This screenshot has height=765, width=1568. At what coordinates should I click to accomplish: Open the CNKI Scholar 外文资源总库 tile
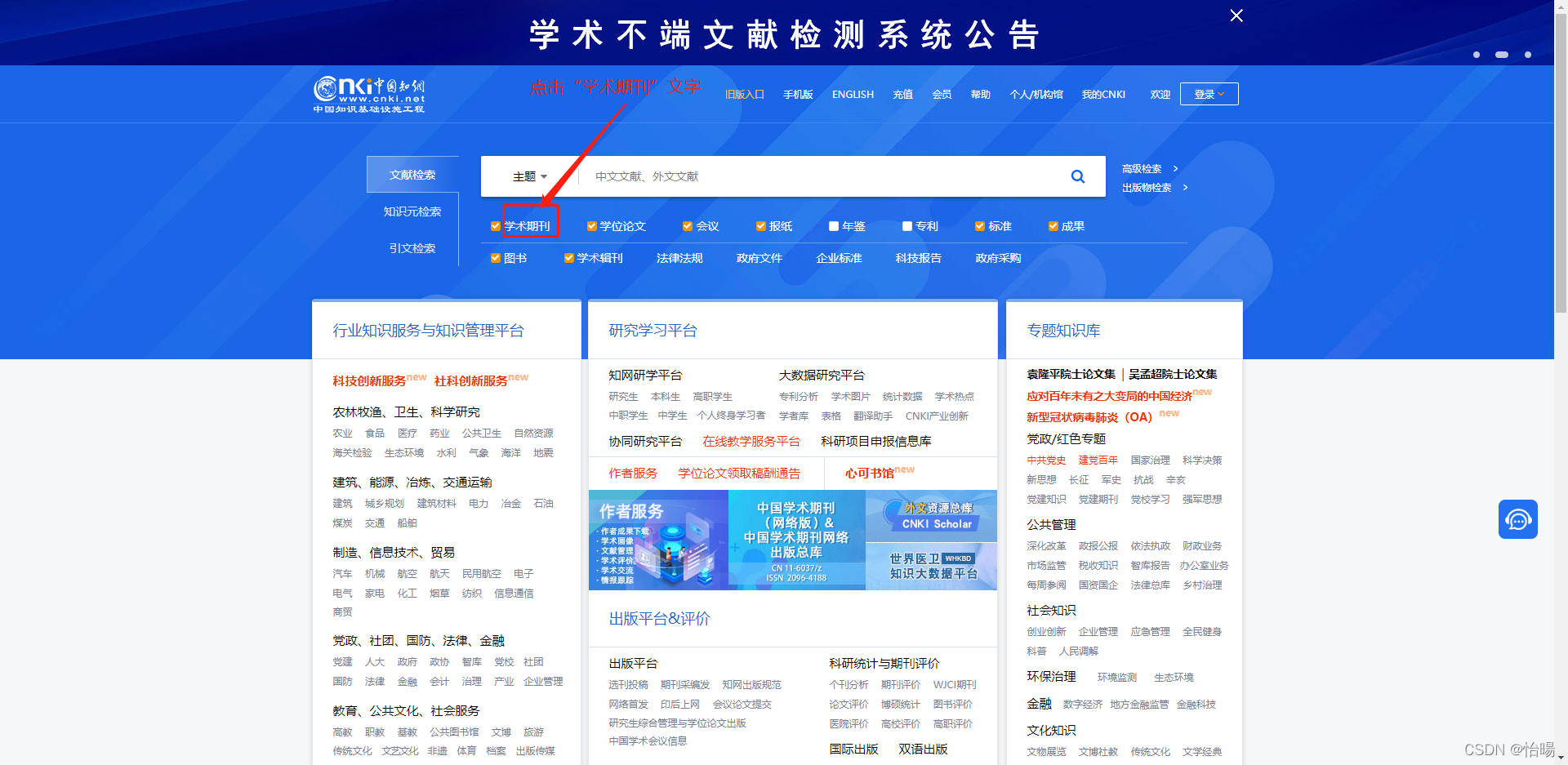click(931, 516)
